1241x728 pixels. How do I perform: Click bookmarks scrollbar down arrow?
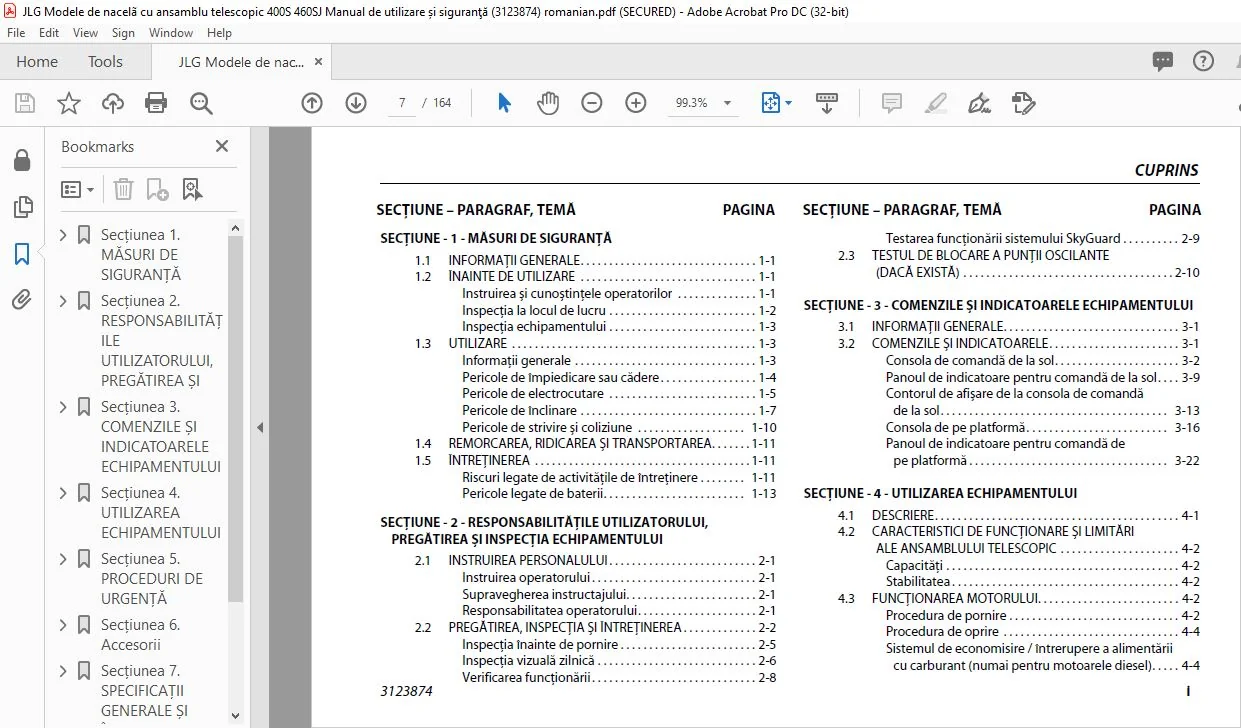click(x=236, y=716)
